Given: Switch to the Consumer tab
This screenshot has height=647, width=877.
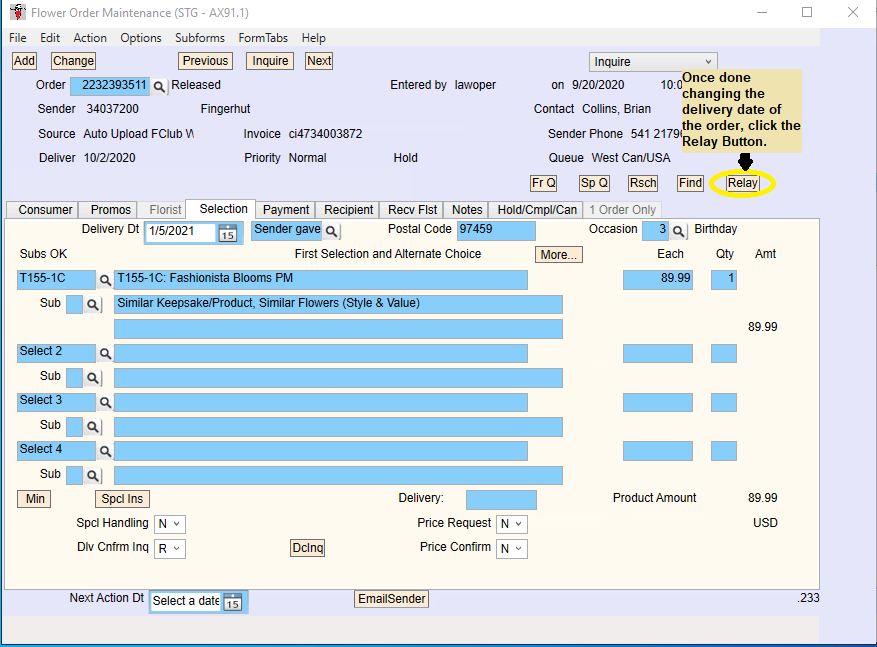Looking at the screenshot, I should click(x=43, y=210).
